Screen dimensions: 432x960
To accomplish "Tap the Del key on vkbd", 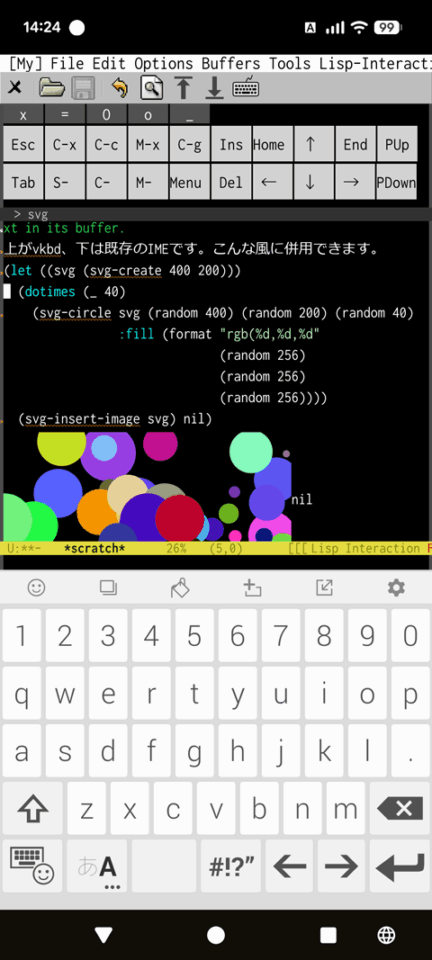I will 231,182.
